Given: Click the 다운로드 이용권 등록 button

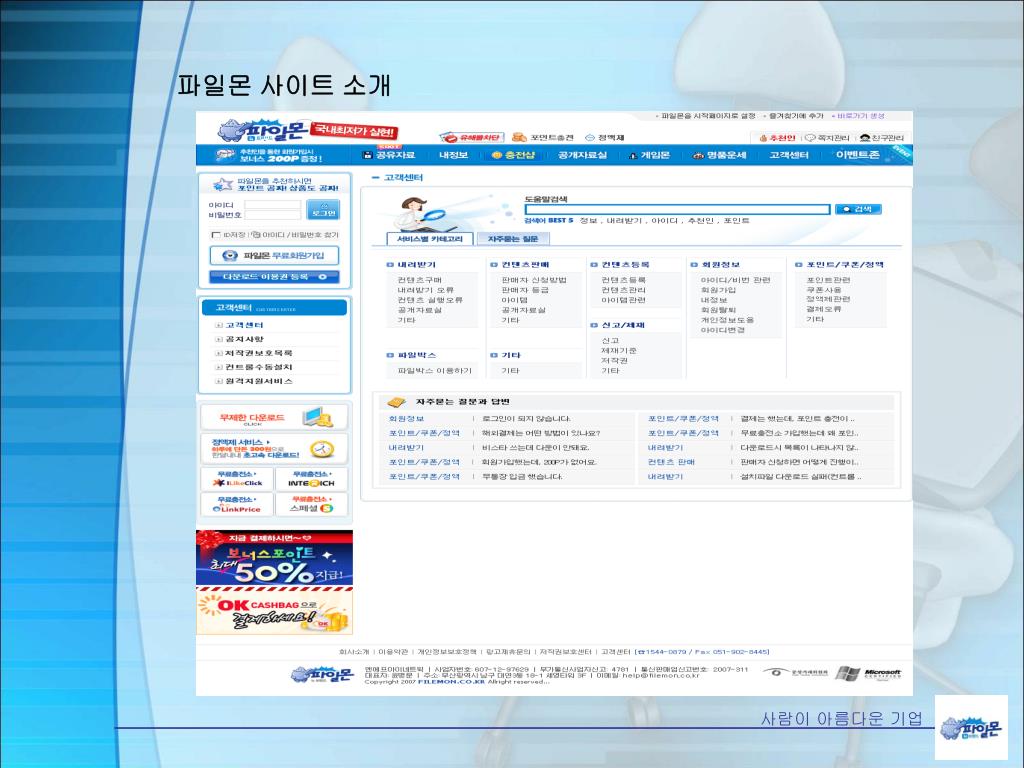Looking at the screenshot, I should (274, 277).
